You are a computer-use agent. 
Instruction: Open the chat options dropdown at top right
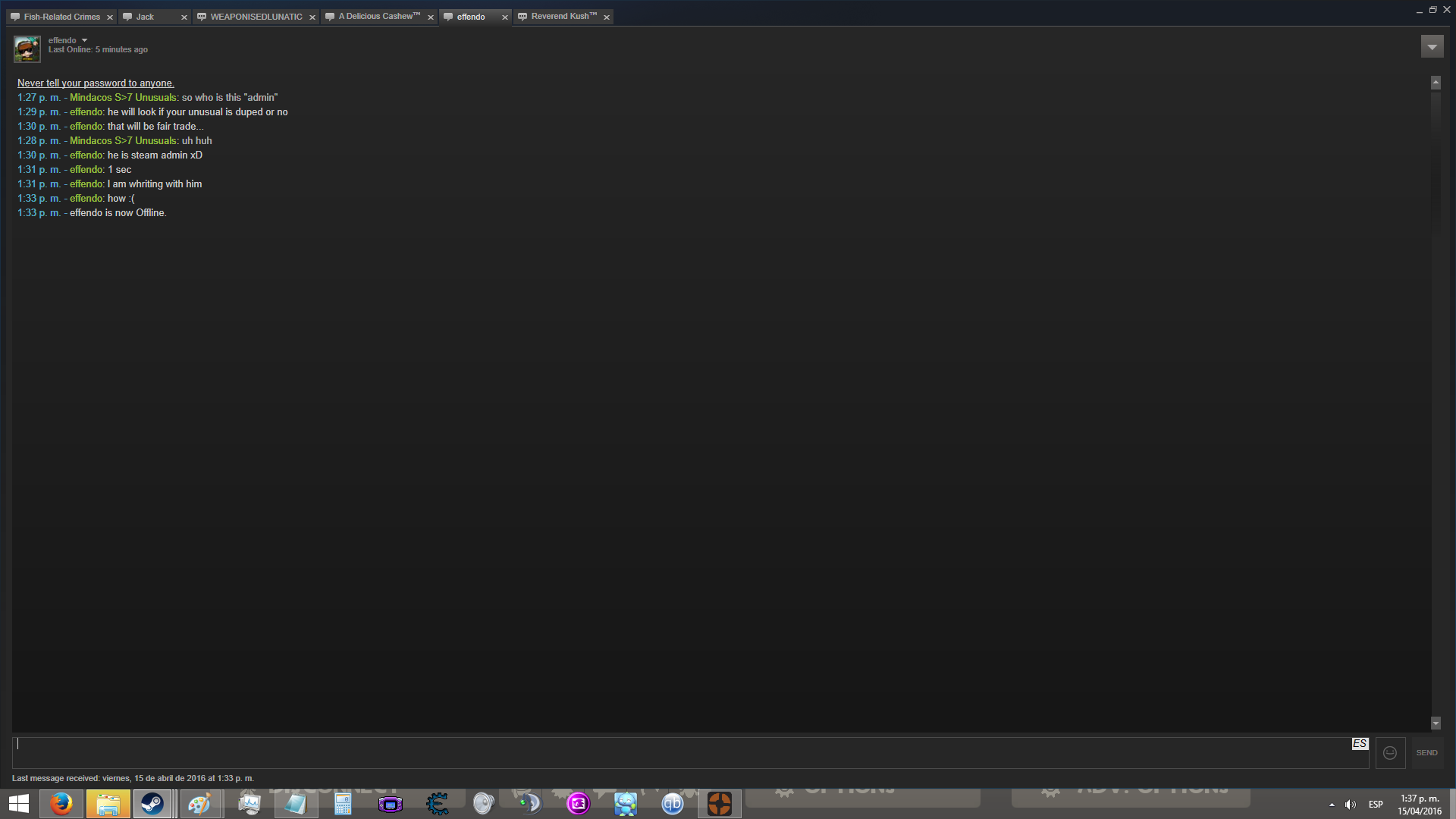pos(1432,47)
